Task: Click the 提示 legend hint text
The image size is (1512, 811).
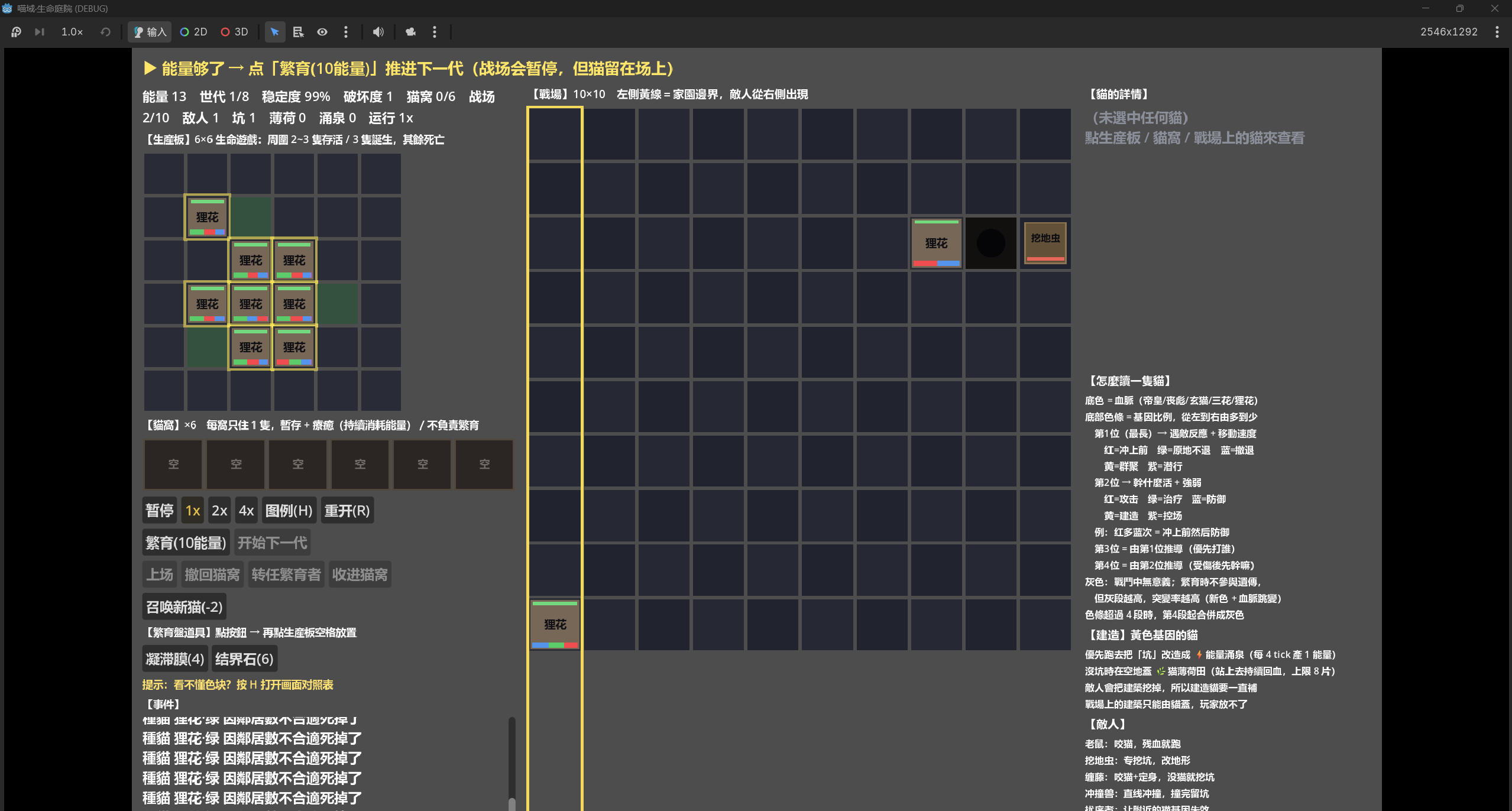Action: pyautogui.click(x=238, y=685)
